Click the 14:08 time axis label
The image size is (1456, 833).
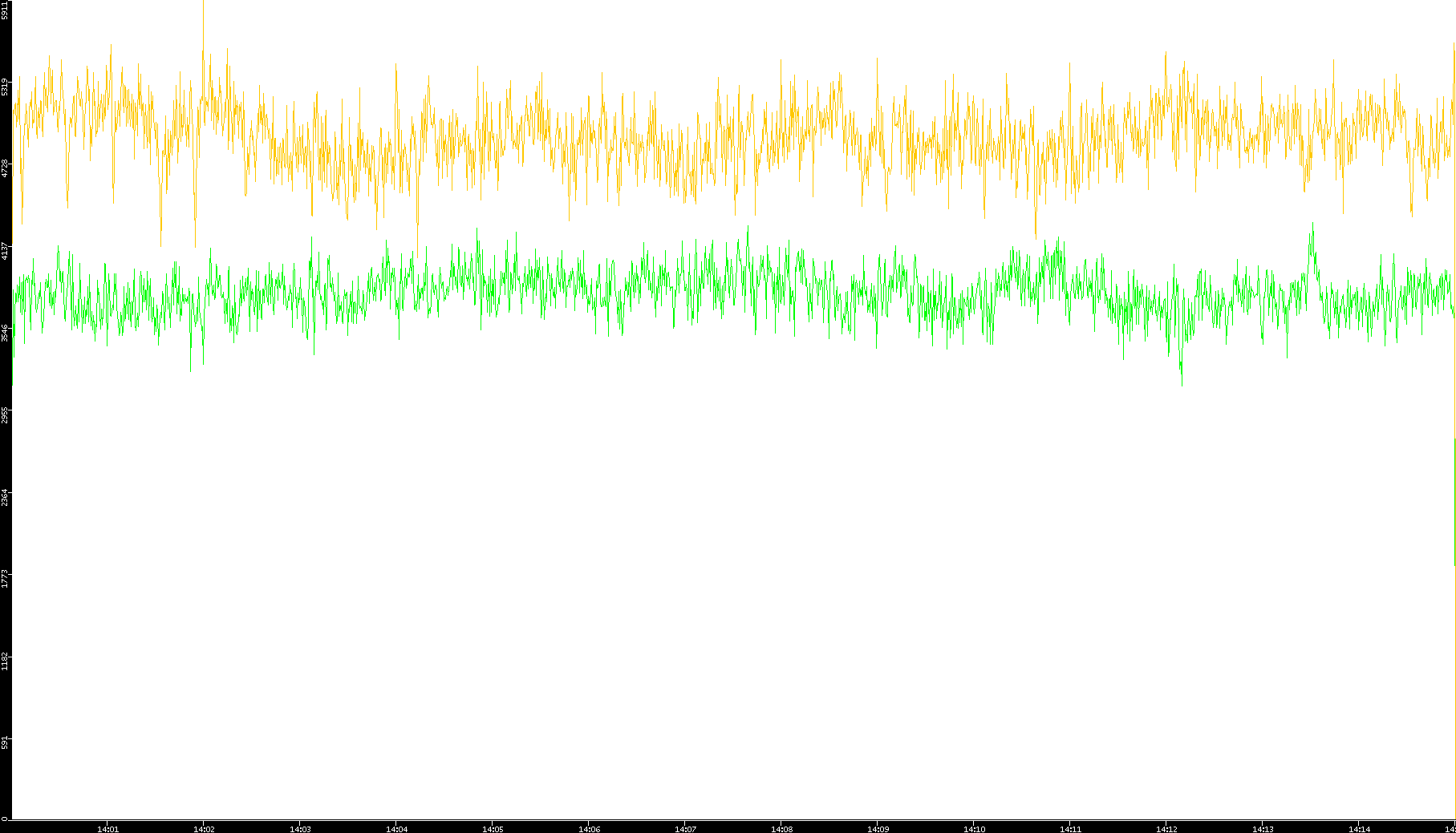(x=781, y=829)
